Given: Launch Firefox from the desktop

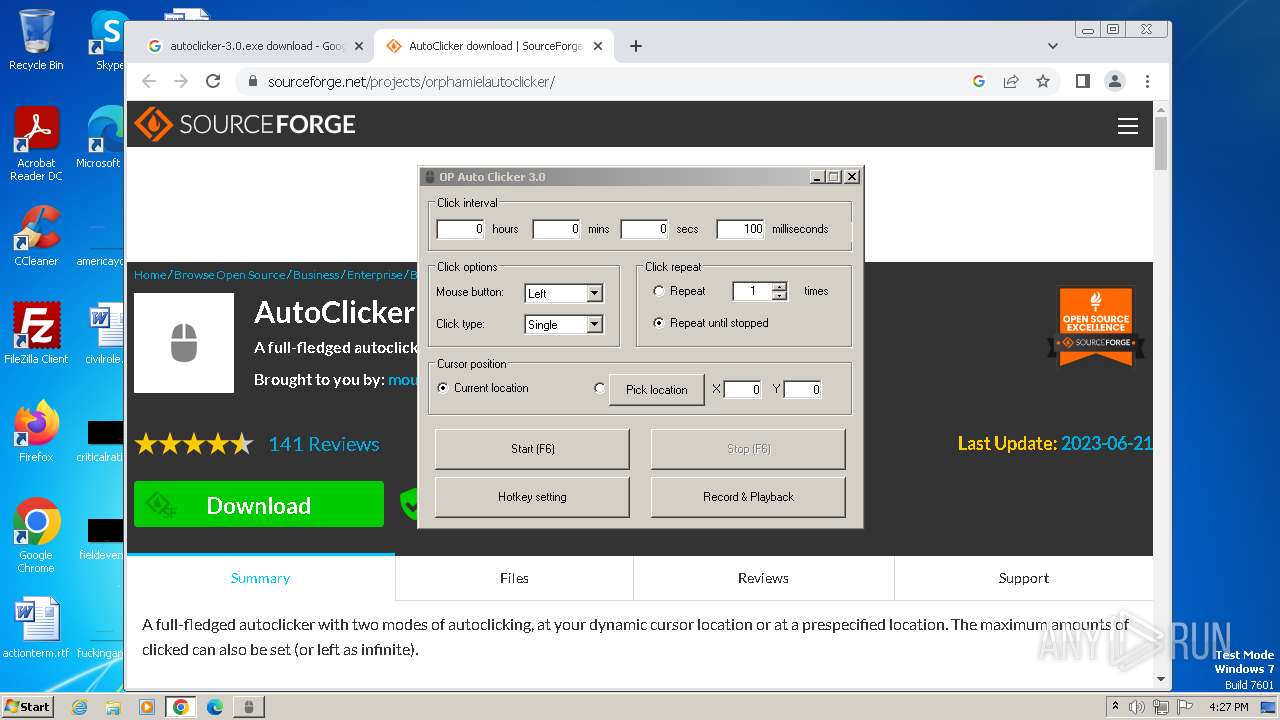Looking at the screenshot, I should pos(36,431).
